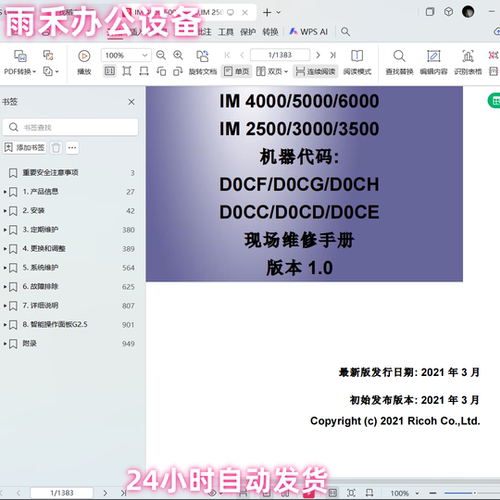Expand the 1. 产品信息 bookmark

(5, 192)
